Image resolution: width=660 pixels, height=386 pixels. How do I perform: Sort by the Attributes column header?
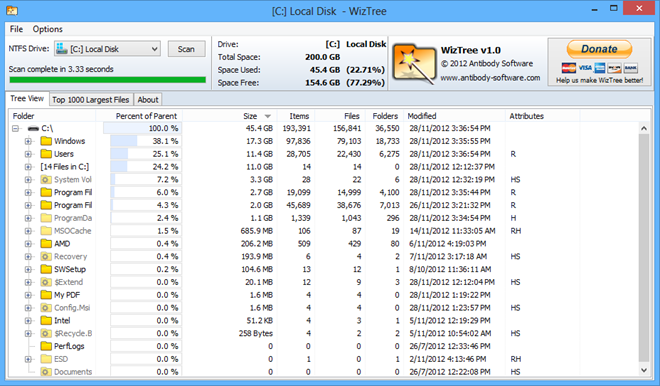click(543, 116)
